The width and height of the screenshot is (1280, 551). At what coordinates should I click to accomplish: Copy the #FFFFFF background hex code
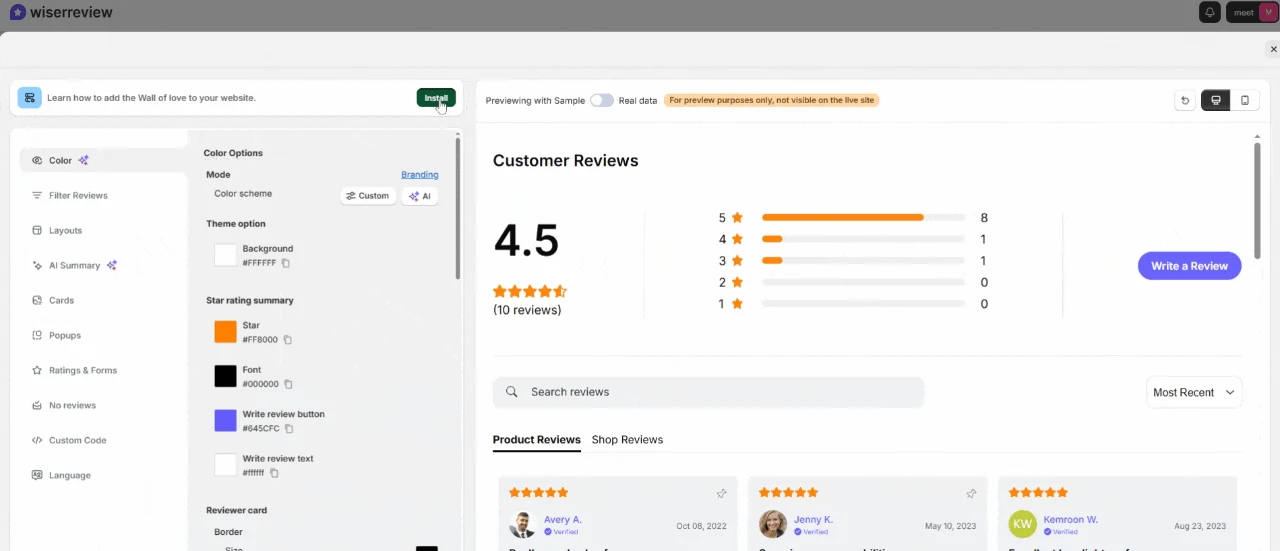pos(286,263)
